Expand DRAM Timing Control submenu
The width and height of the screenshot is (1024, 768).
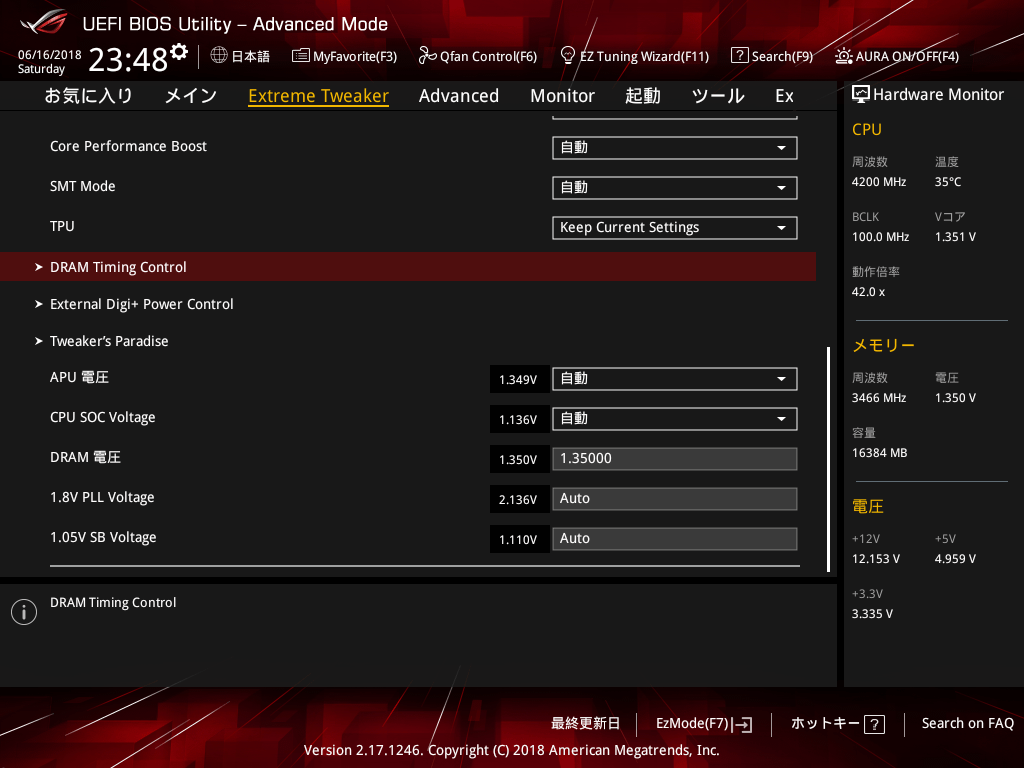[x=408, y=267]
